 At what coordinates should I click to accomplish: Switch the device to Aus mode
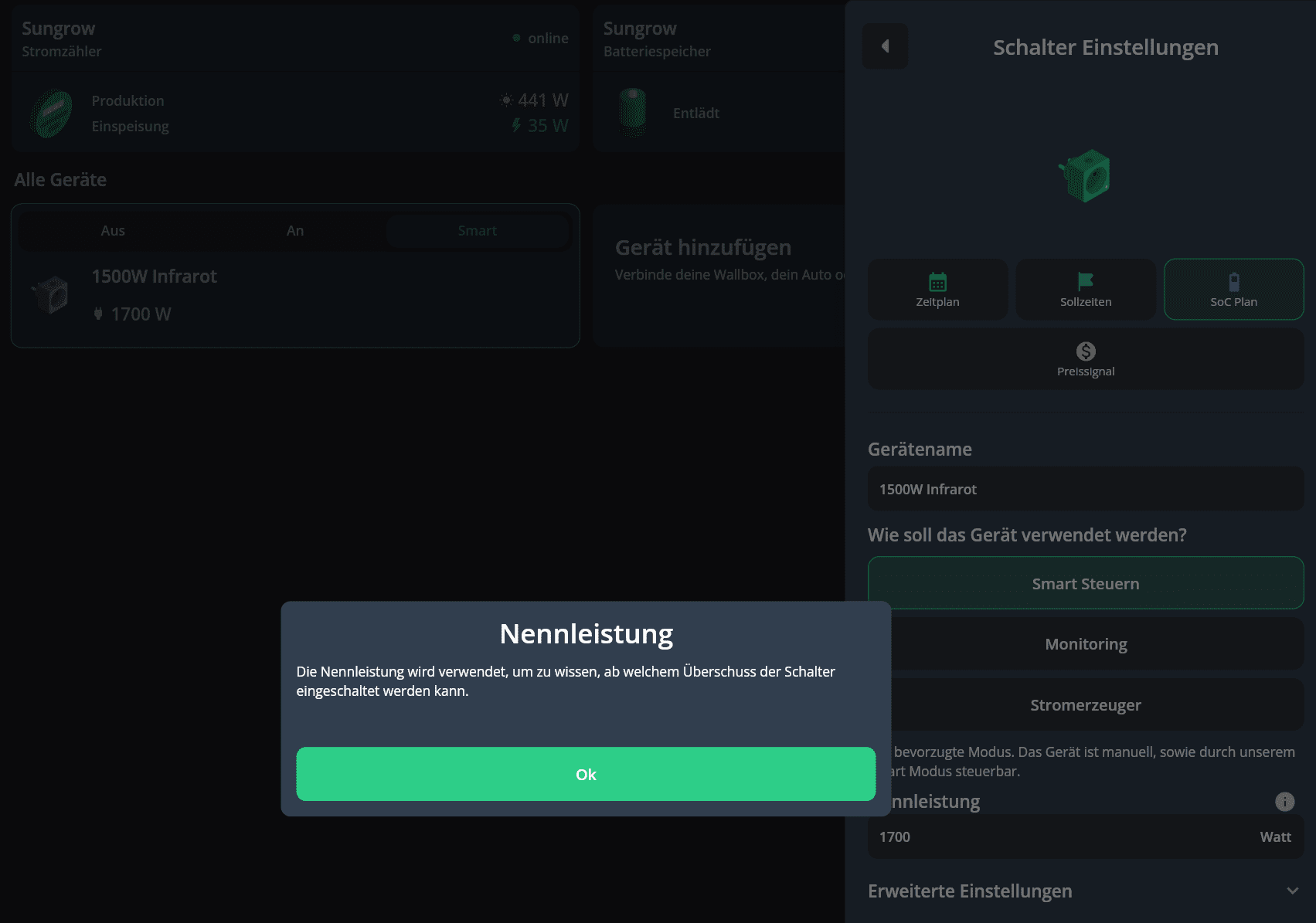click(x=113, y=231)
